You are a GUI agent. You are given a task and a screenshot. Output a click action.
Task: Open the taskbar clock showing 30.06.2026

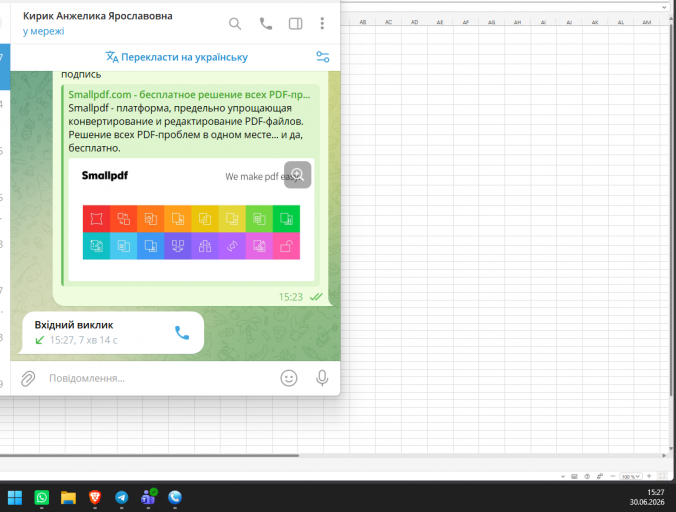[647, 497]
